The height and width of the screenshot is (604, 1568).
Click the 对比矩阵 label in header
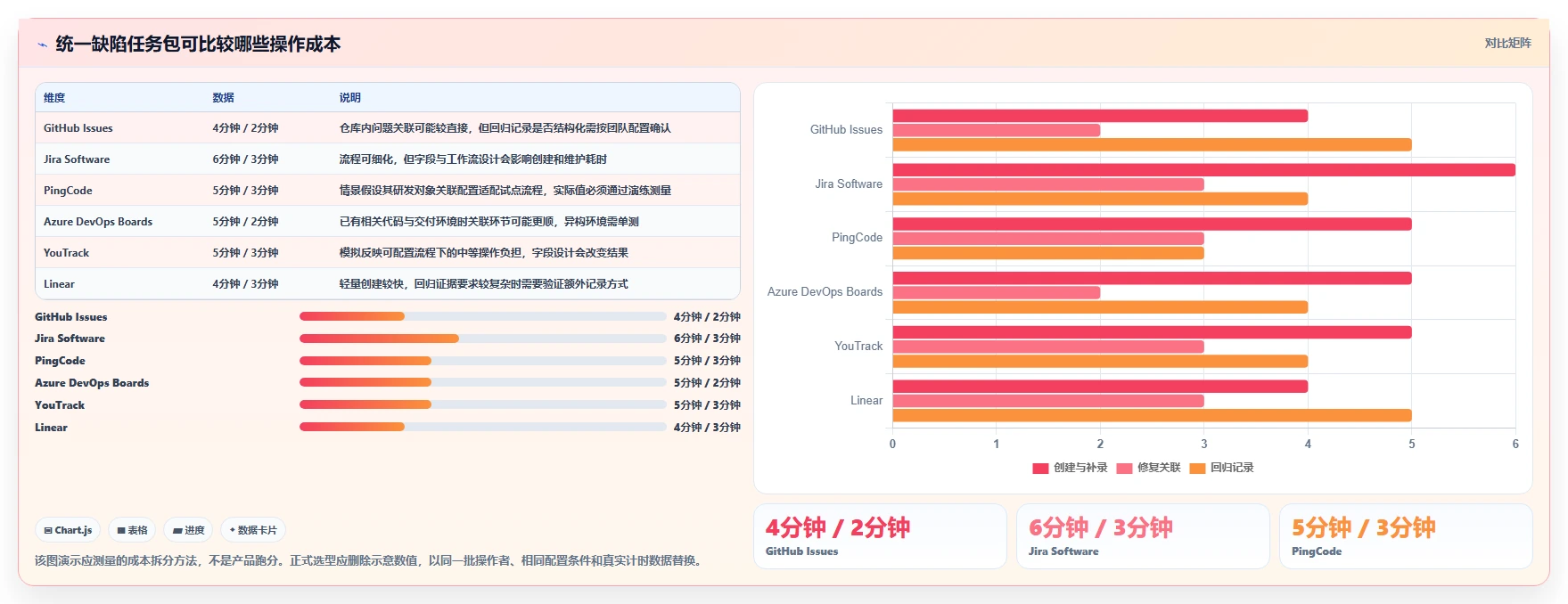tap(1507, 43)
